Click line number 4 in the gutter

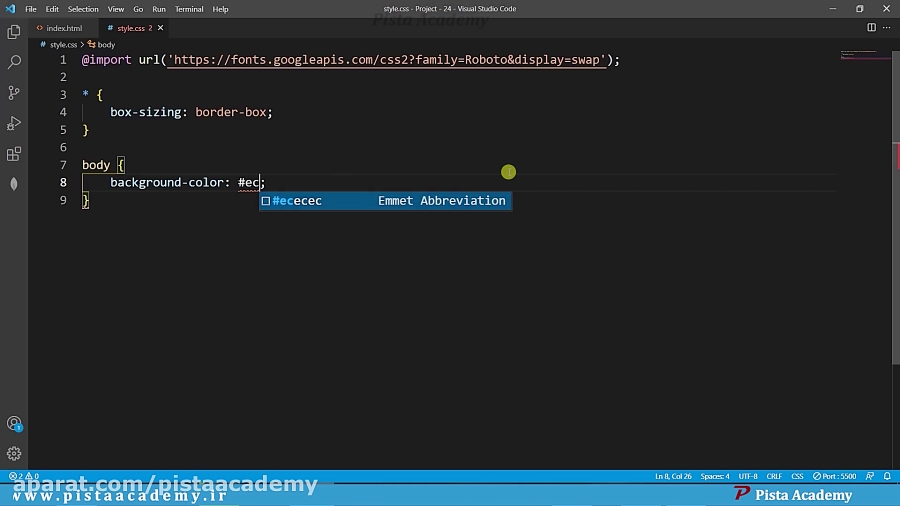[x=63, y=112]
